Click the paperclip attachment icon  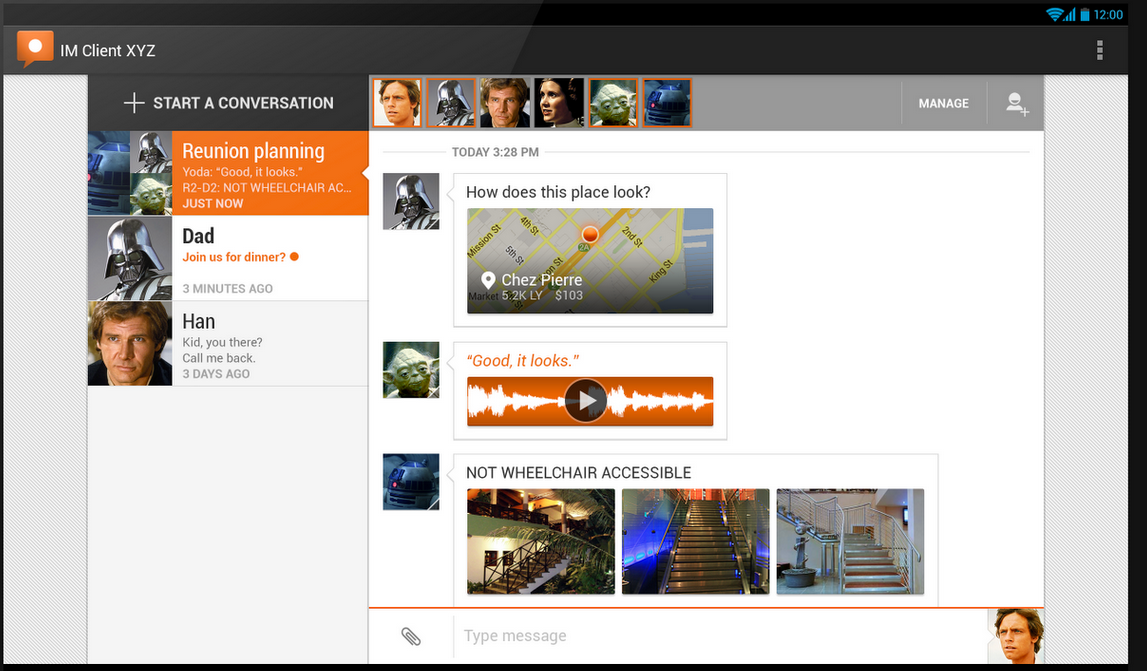(x=411, y=637)
